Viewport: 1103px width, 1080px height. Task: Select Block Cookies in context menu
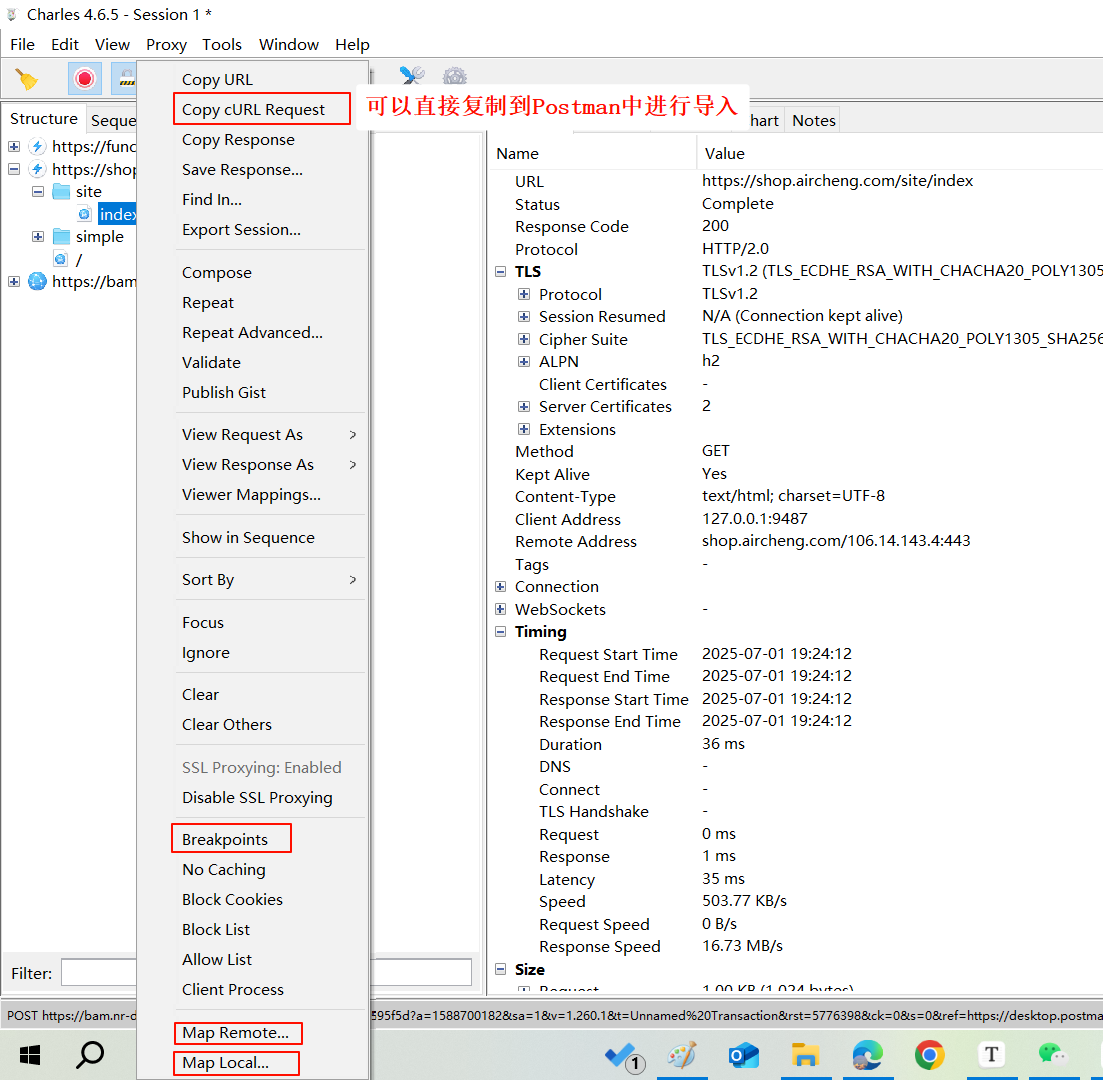(232, 900)
